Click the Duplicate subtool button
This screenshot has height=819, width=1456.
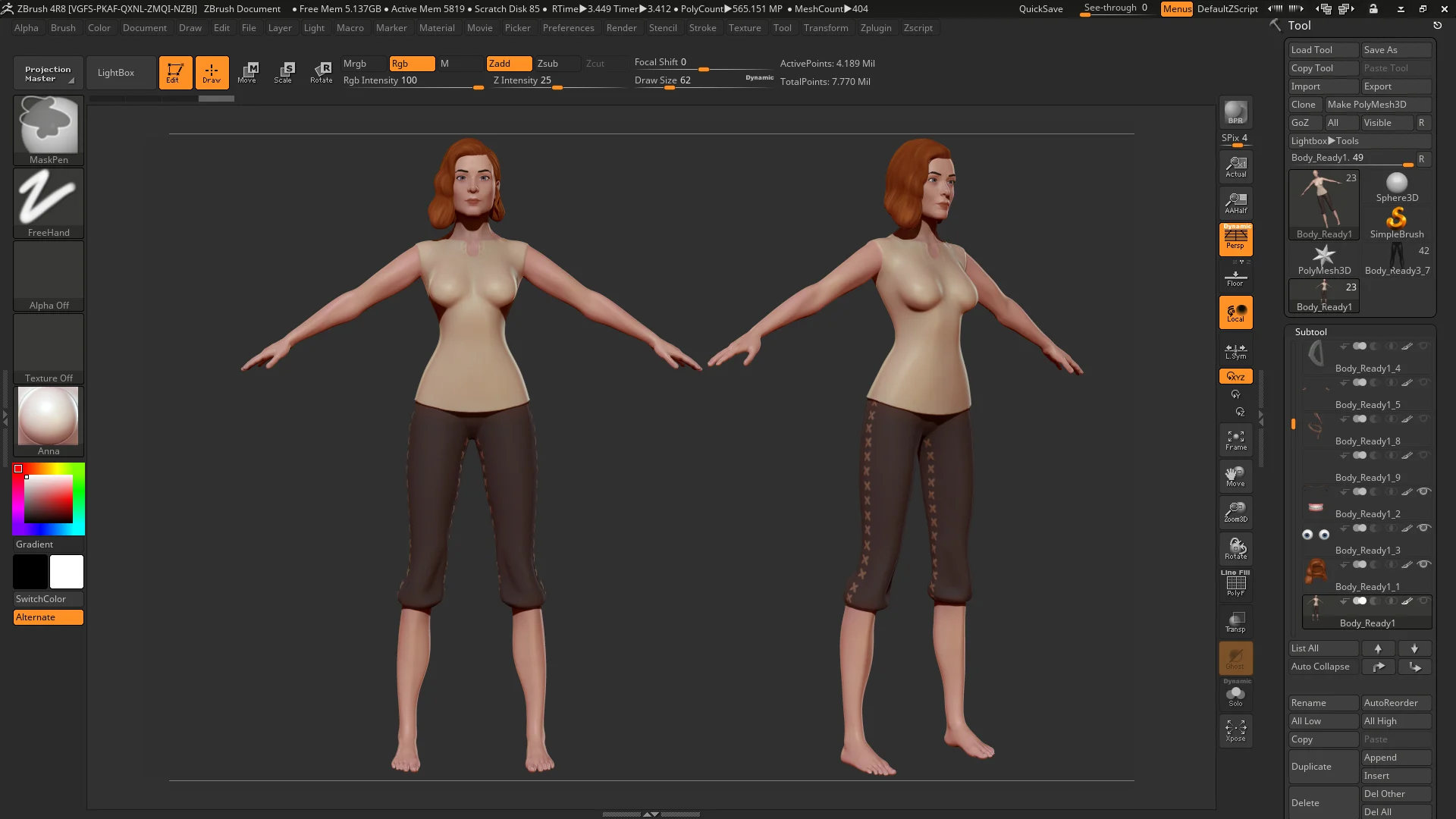(1323, 767)
